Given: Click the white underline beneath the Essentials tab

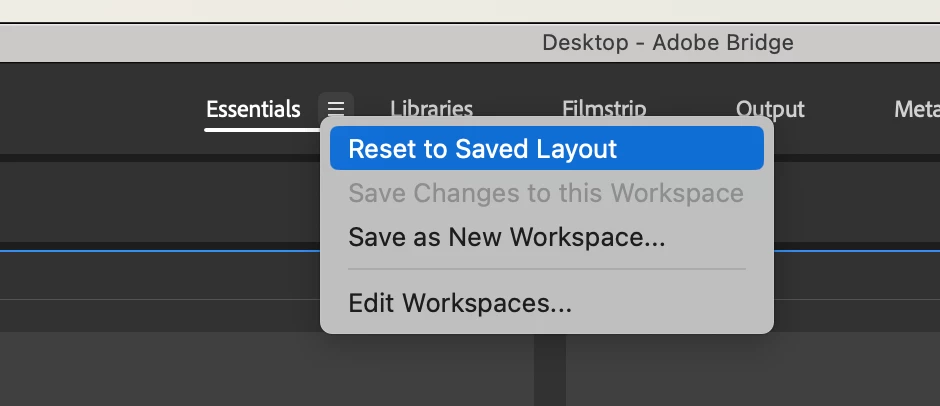Looking at the screenshot, I should point(263,129).
